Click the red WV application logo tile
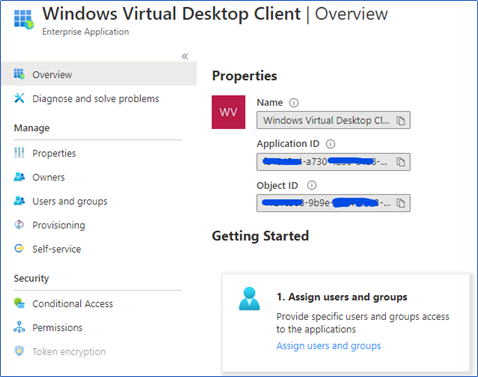The width and height of the screenshot is (478, 377). [x=228, y=112]
